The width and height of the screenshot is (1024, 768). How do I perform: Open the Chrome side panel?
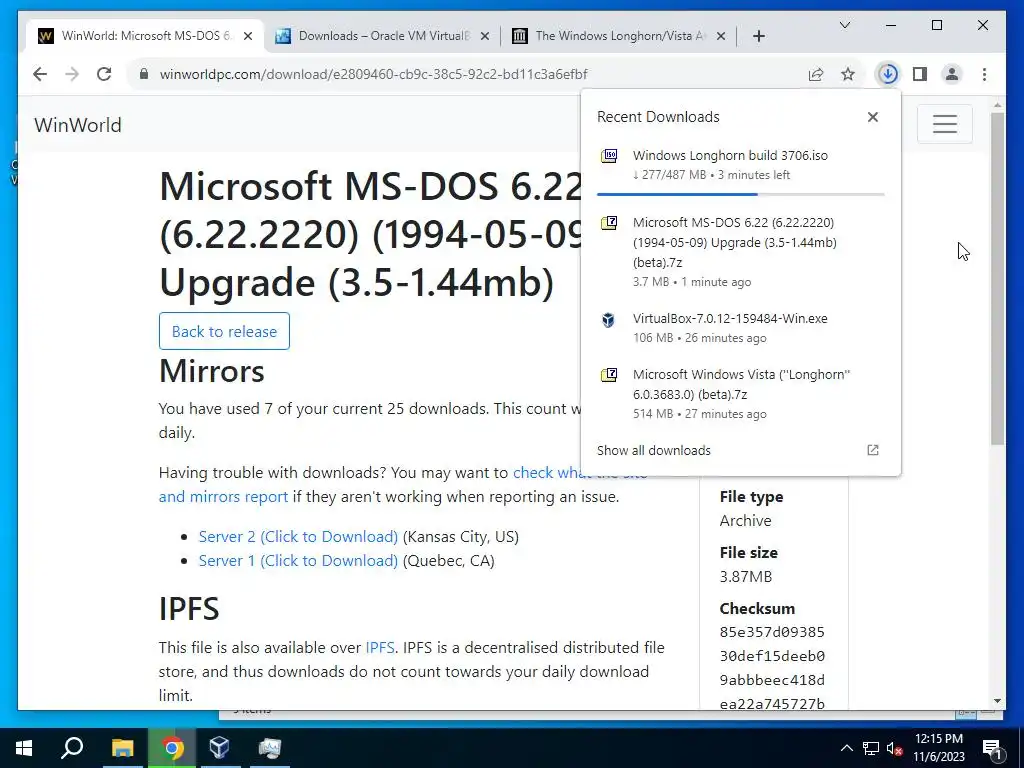[x=920, y=74]
